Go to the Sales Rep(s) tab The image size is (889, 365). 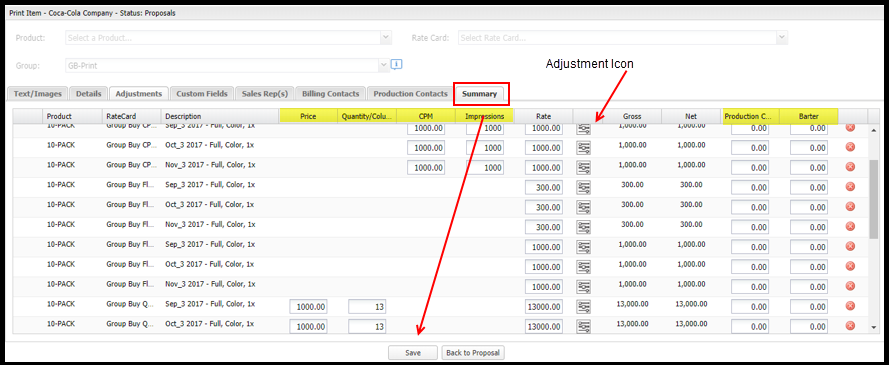coord(265,94)
